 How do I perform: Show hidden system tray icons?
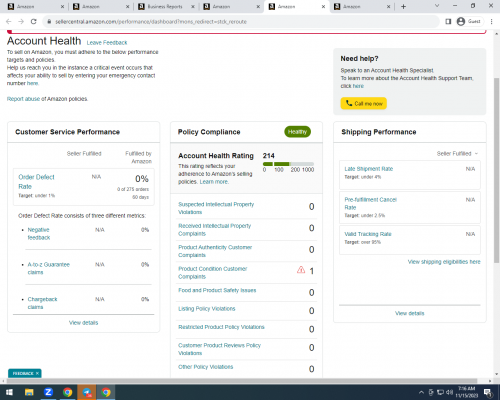[x=421, y=392]
